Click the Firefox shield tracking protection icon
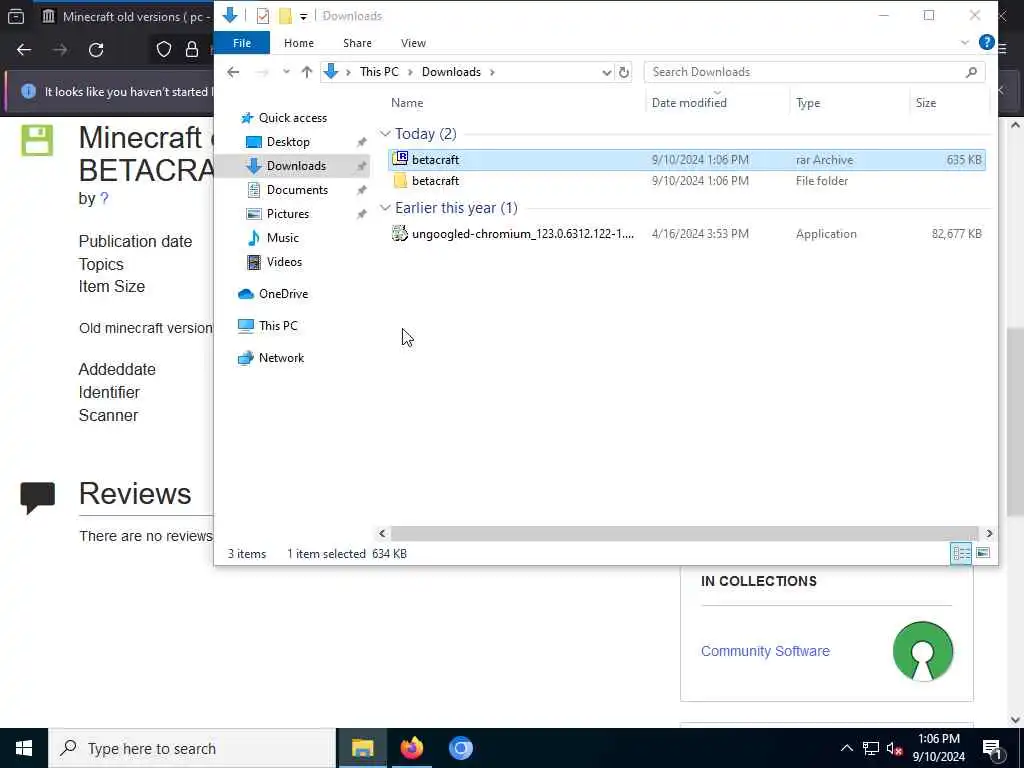This screenshot has height=768, width=1024. (x=164, y=50)
